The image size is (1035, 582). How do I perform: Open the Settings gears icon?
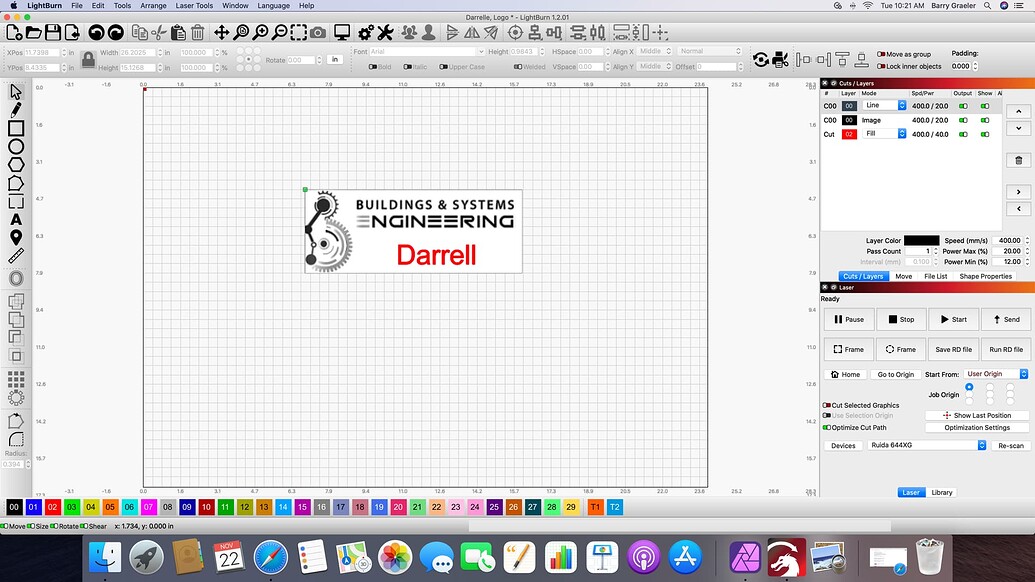[366, 32]
